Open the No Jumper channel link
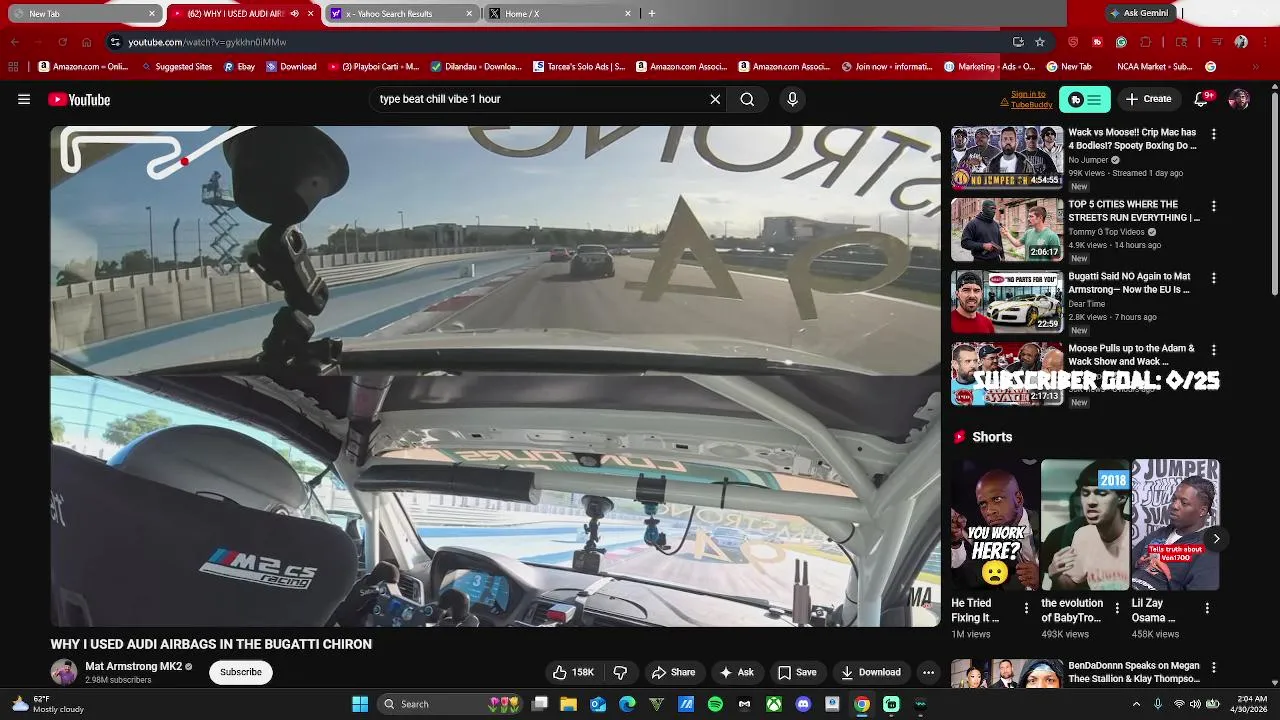 click(x=1088, y=160)
